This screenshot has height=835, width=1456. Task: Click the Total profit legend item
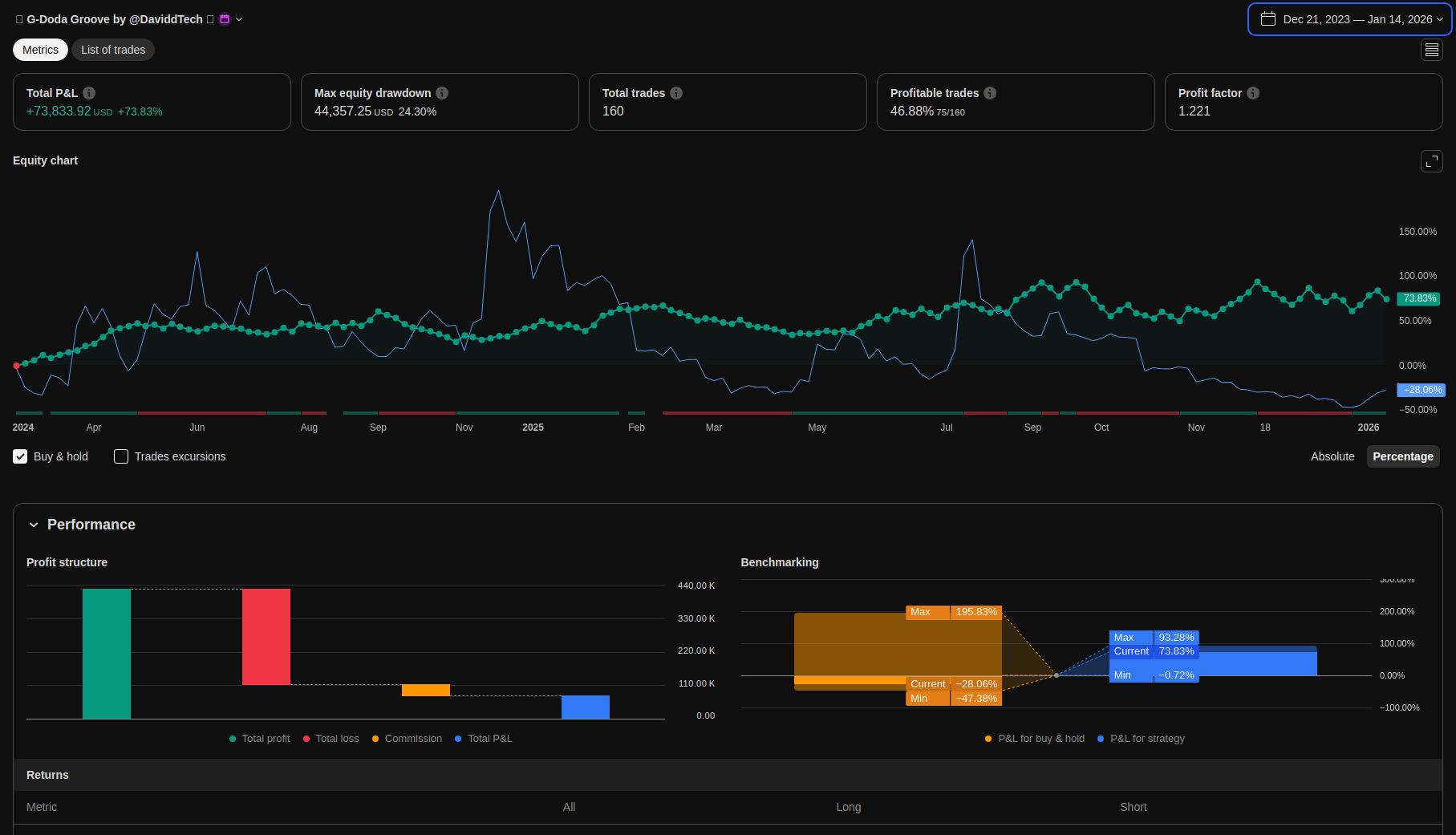tap(260, 739)
